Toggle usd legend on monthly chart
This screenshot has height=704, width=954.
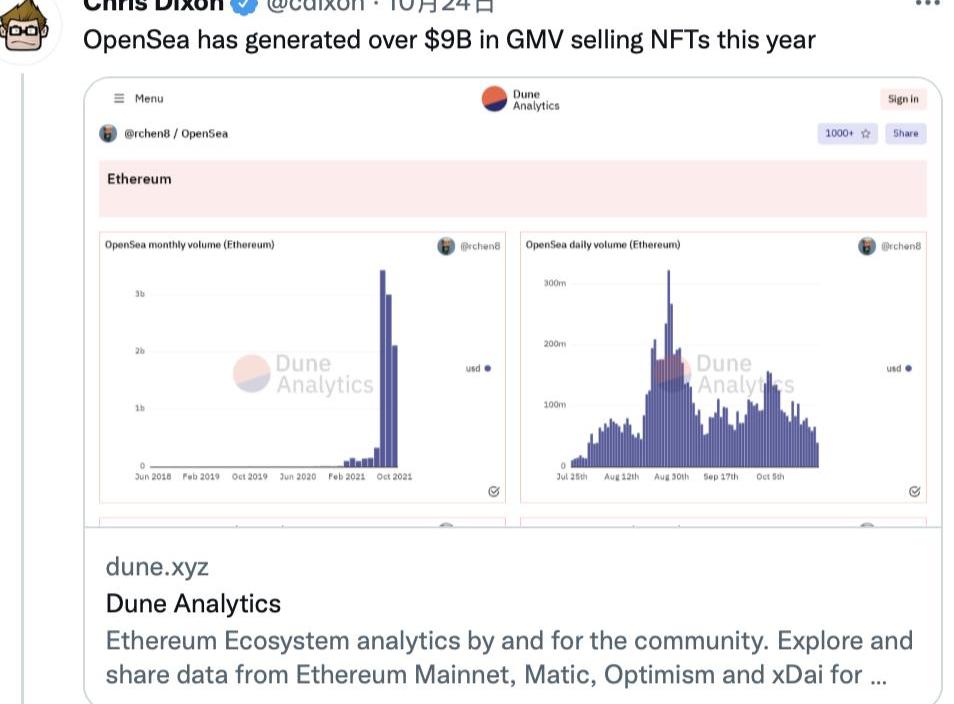[x=478, y=368]
